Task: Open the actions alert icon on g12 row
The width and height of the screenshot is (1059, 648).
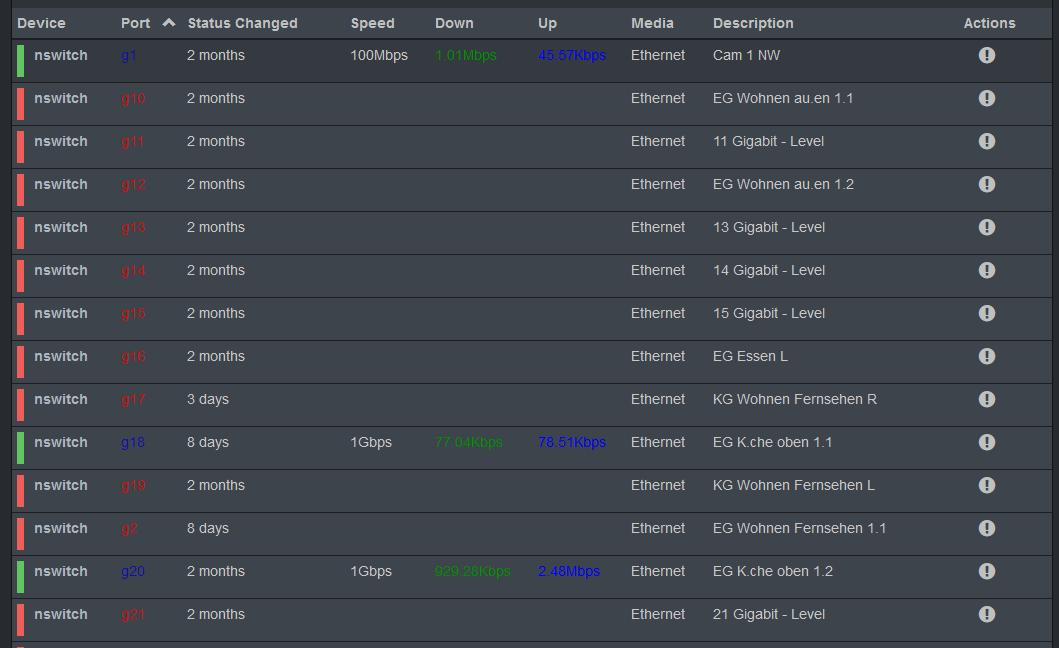Action: click(986, 184)
